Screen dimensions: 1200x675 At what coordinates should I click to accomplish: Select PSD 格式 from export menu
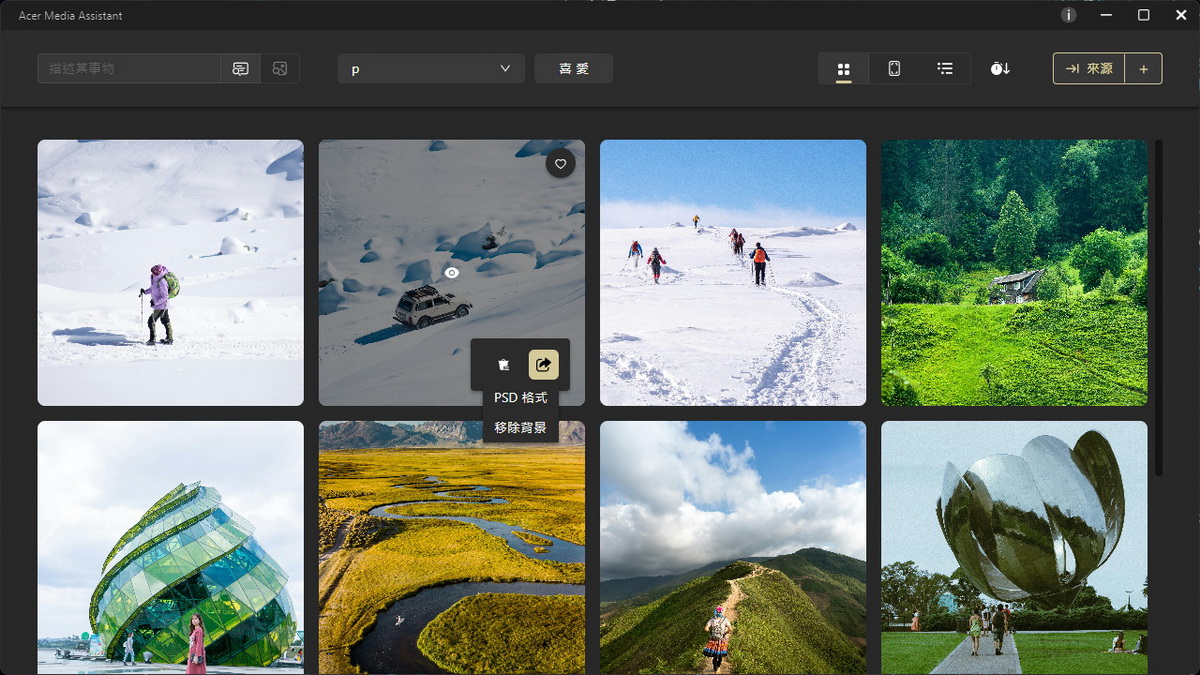521,398
